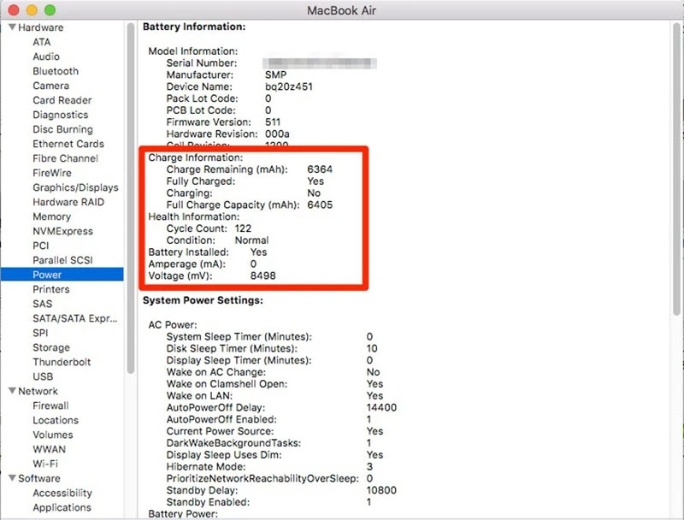Screen dimensions: 684x520
Task: Click the main pane vertical scrollbar
Action: (x=677, y=169)
